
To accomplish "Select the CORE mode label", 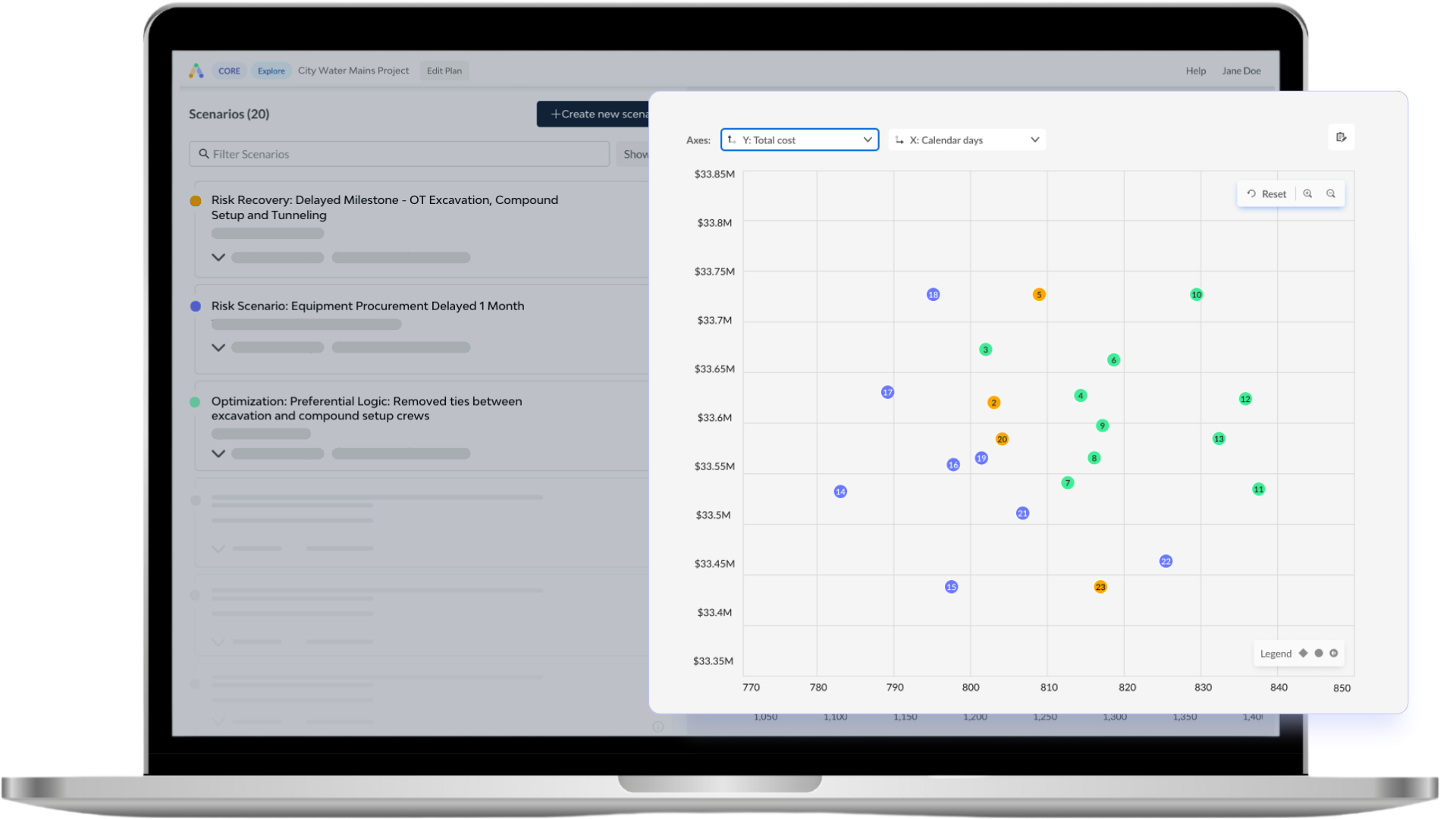I will point(229,70).
